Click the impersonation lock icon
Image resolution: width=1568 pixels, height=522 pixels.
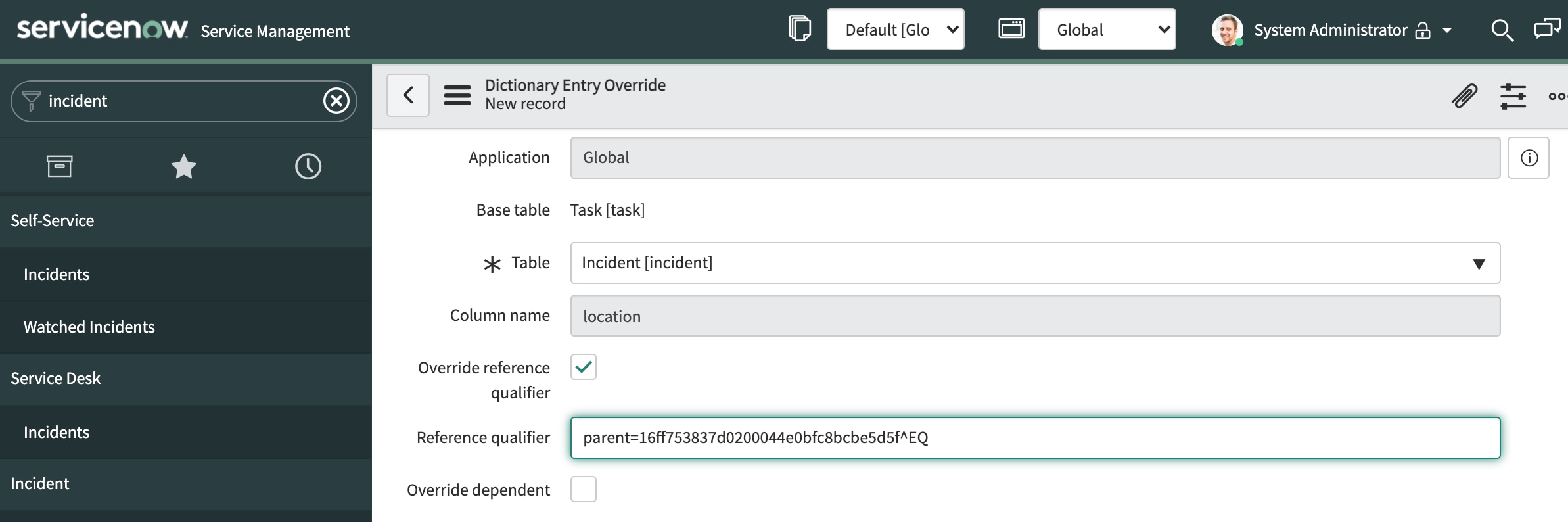pyautogui.click(x=1423, y=31)
